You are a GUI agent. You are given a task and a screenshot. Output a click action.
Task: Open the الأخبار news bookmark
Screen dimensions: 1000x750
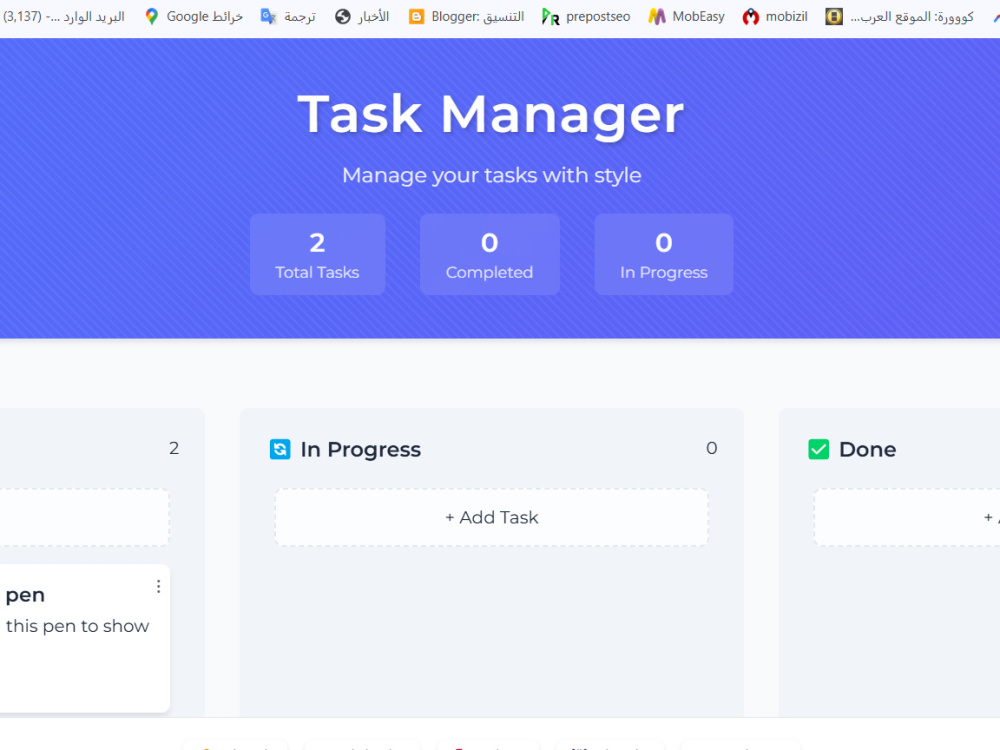point(362,17)
